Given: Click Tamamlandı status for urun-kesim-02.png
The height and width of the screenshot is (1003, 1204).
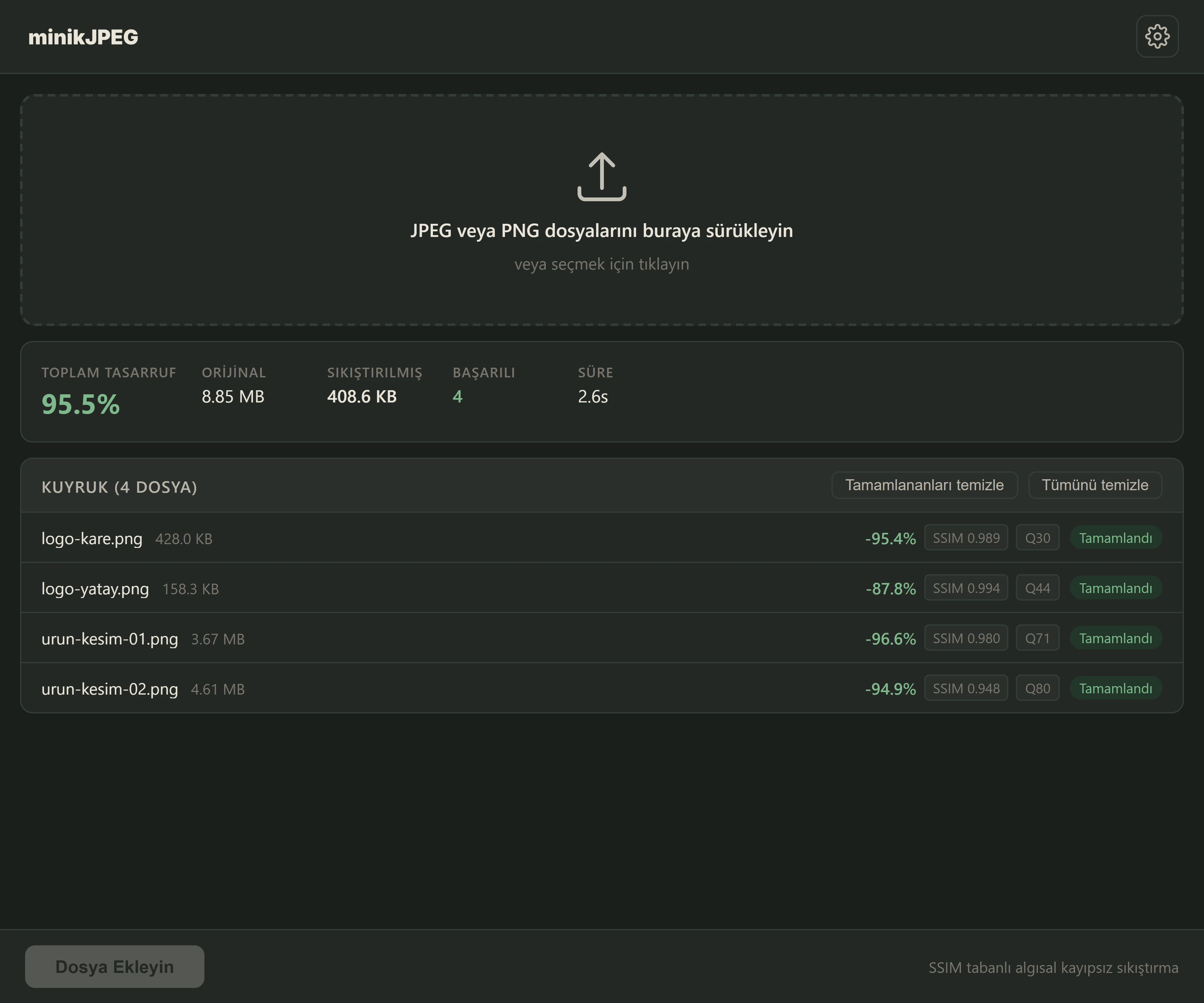Looking at the screenshot, I should [x=1116, y=688].
